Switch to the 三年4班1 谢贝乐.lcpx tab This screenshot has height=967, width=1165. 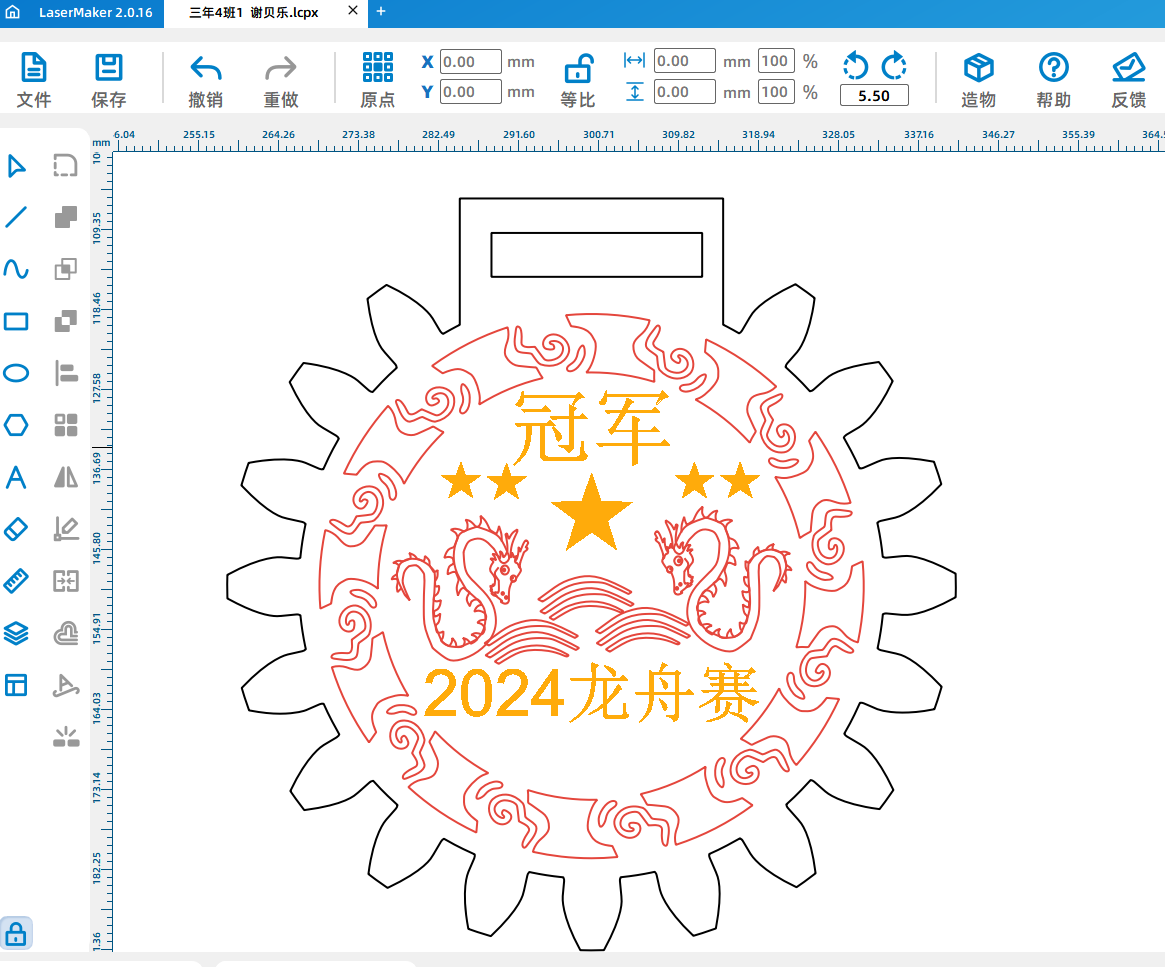pos(252,13)
